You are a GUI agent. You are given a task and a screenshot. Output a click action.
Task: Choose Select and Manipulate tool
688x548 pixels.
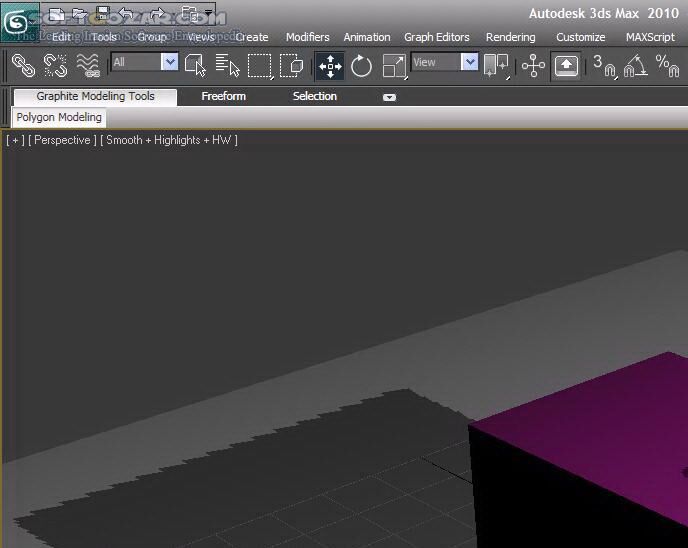click(533, 66)
